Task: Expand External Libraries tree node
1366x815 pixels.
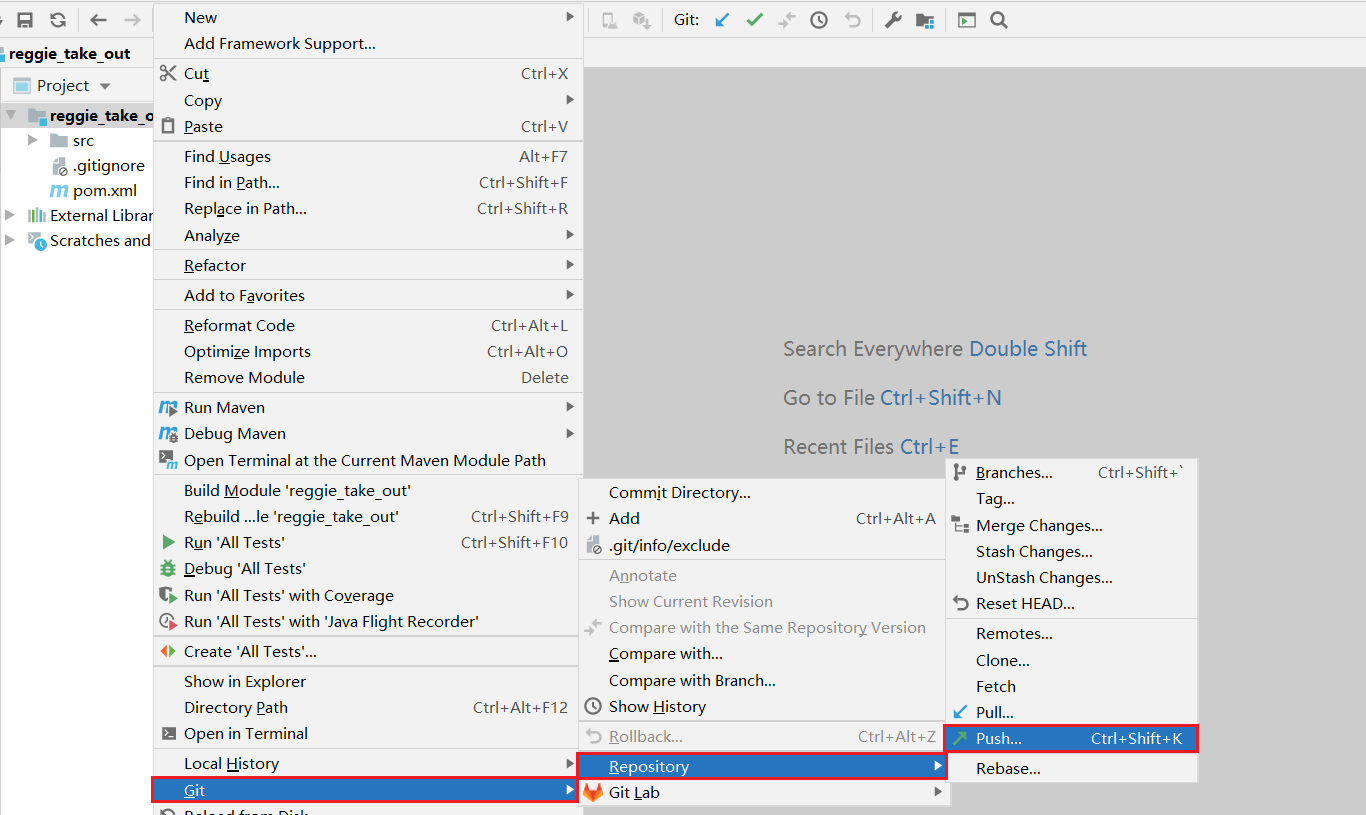Action: [x=10, y=215]
